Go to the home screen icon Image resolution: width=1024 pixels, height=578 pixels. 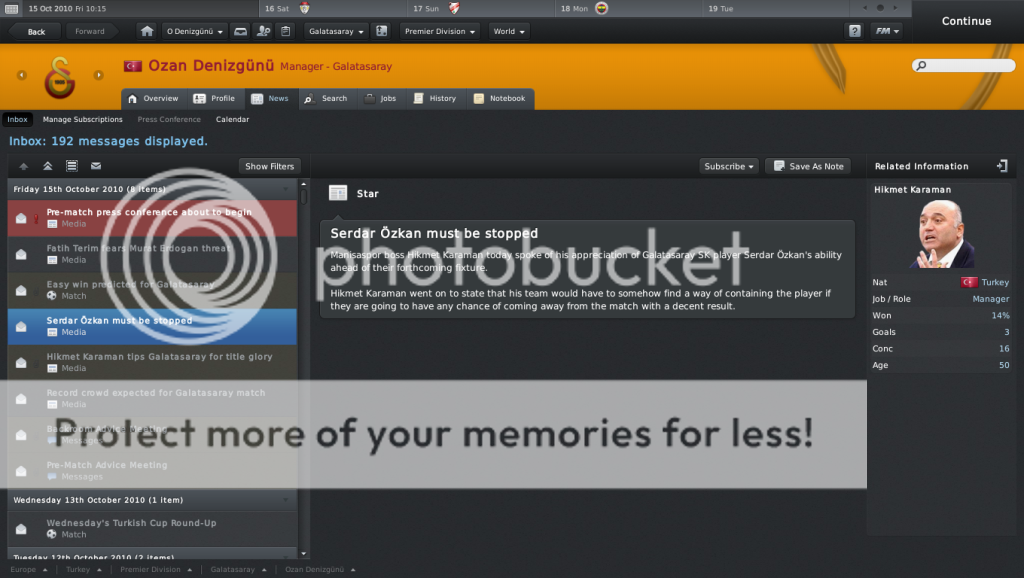coord(147,31)
